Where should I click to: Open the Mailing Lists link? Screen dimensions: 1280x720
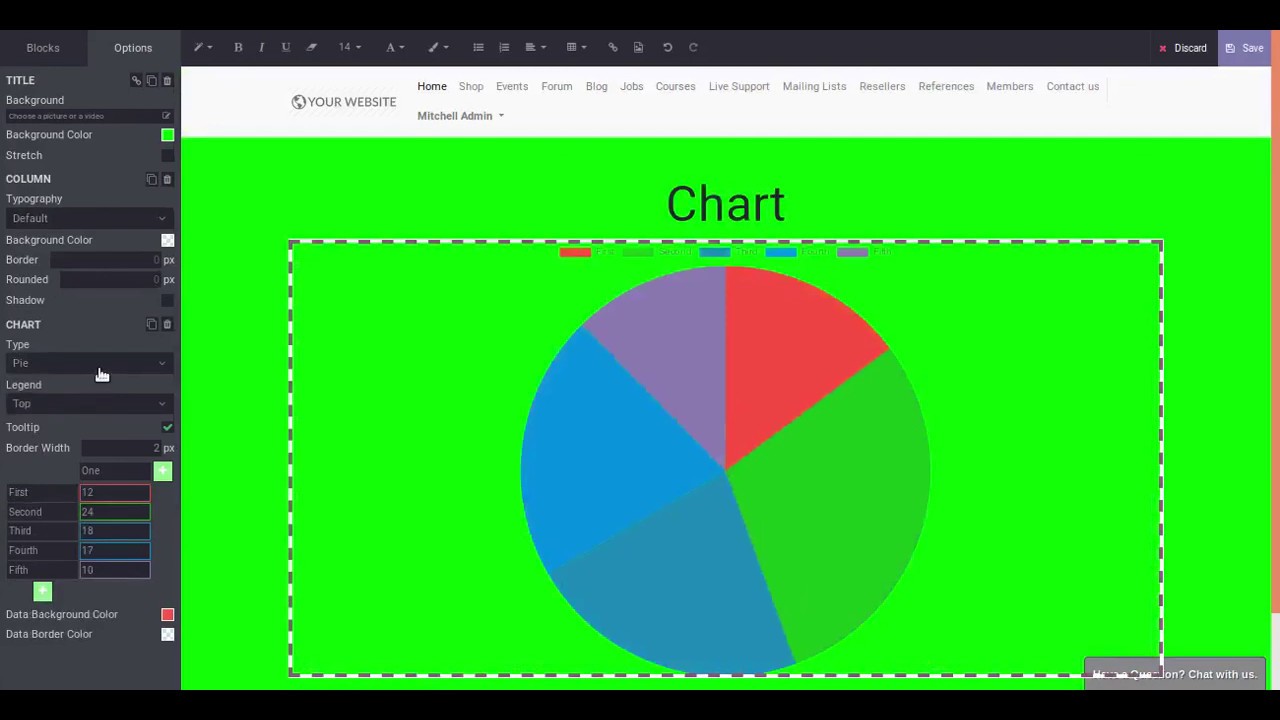pyautogui.click(x=814, y=86)
